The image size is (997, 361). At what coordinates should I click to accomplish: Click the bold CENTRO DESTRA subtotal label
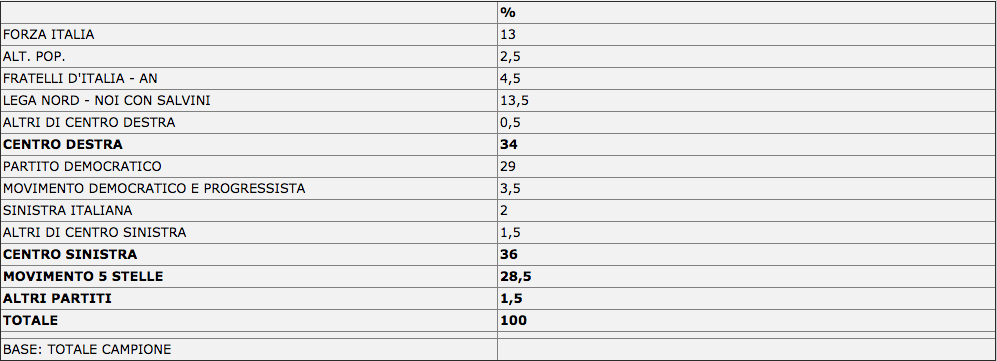pos(63,144)
